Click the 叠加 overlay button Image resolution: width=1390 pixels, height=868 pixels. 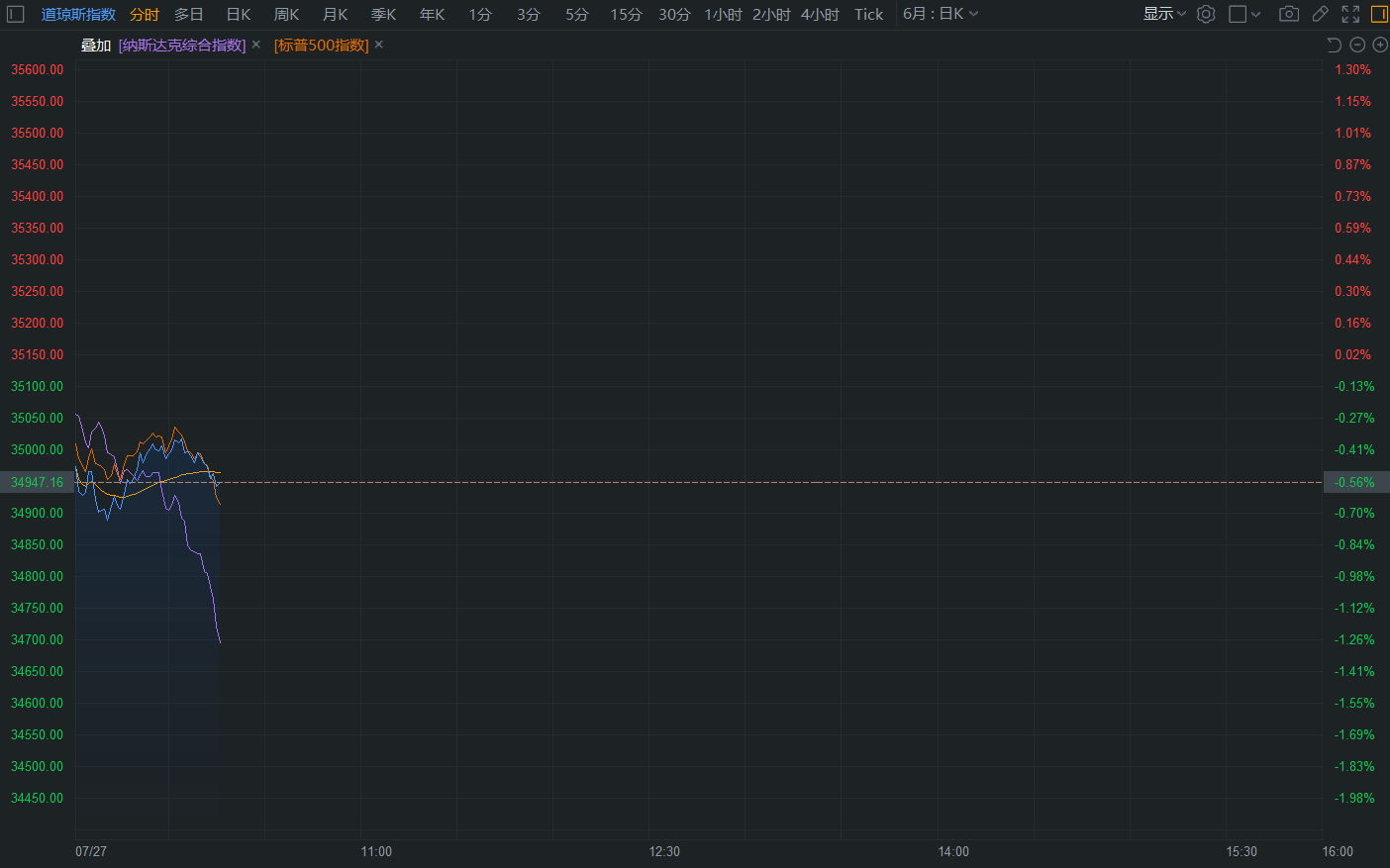point(96,46)
